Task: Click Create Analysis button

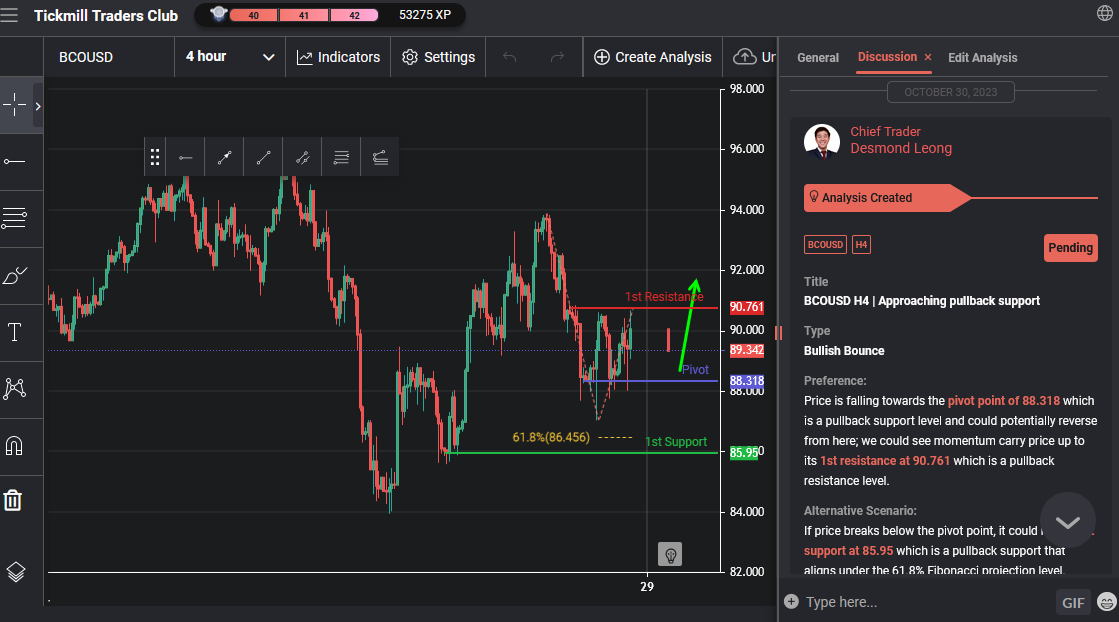Action: tap(653, 57)
